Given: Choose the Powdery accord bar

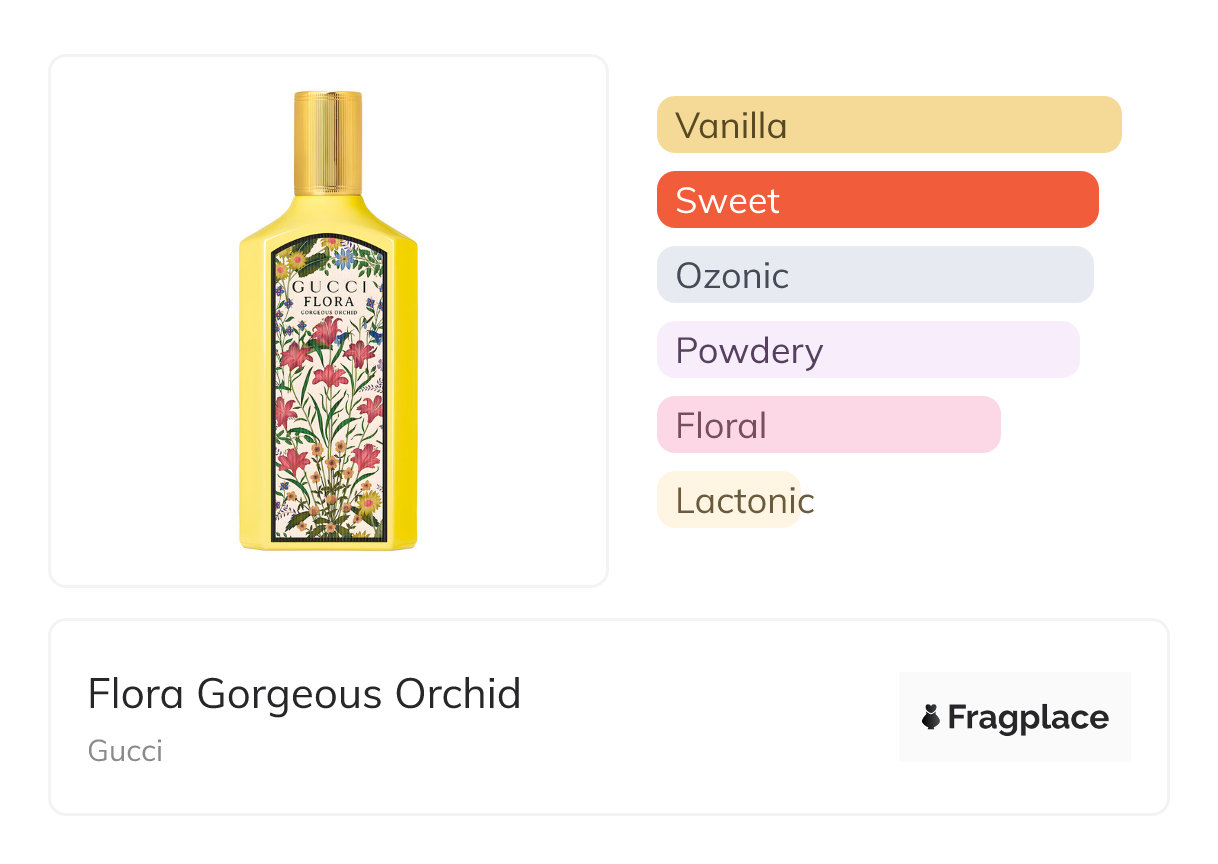Looking at the screenshot, I should click(x=868, y=350).
